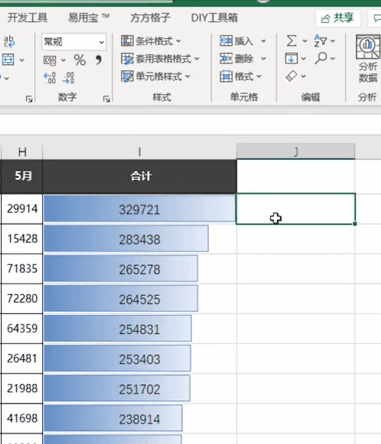Click the 分析数据 analyze data button

(368, 59)
